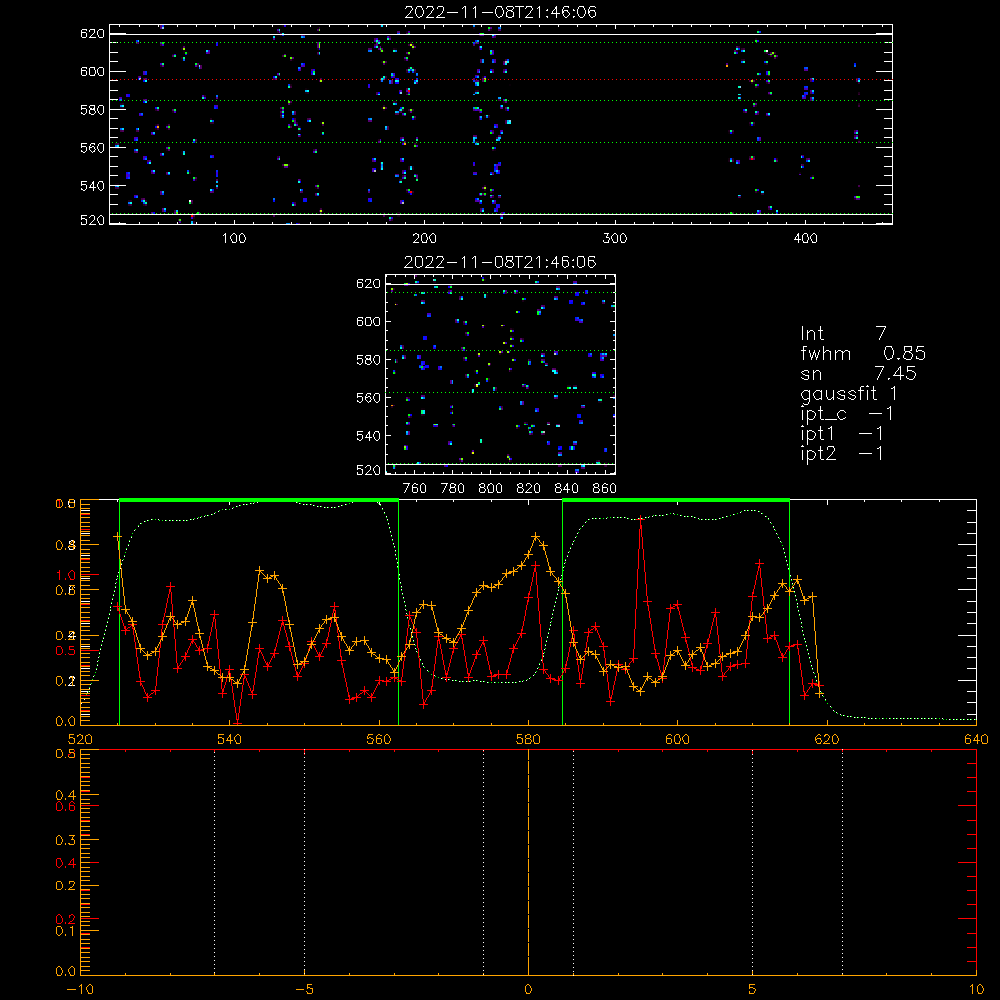Click x-axis label '780' on small square plot
Screen dimensions: 1000x1000
(453, 489)
